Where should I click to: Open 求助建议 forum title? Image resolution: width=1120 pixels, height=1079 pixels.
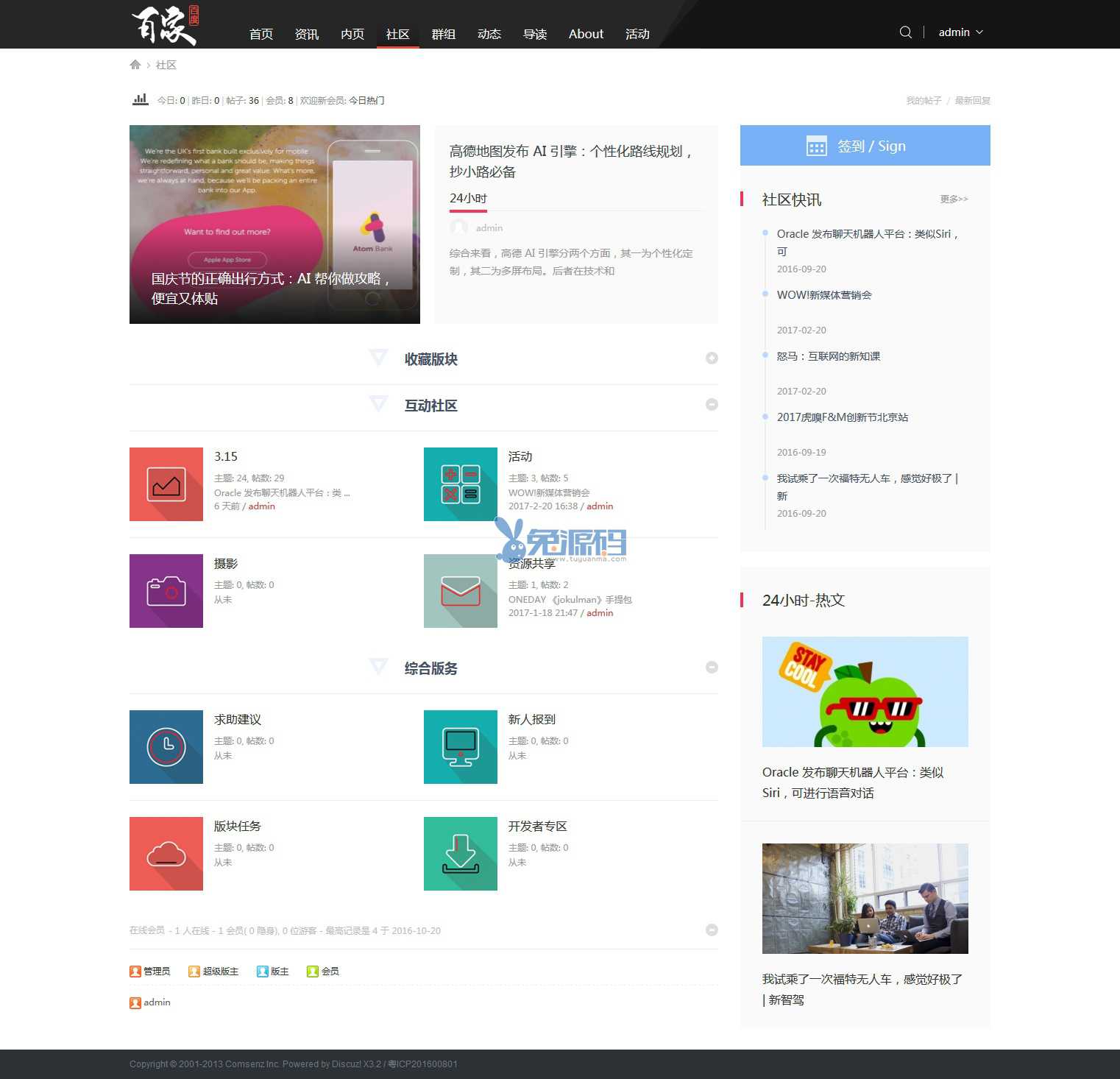[x=238, y=720]
